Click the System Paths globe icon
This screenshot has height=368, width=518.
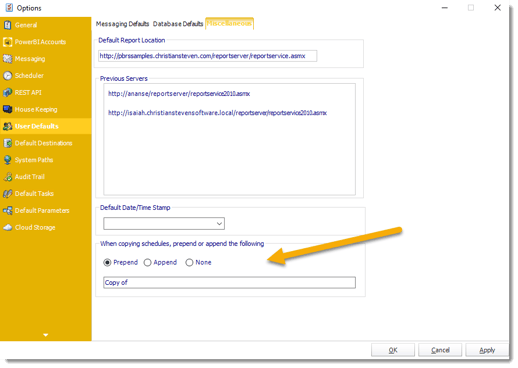tap(7, 160)
